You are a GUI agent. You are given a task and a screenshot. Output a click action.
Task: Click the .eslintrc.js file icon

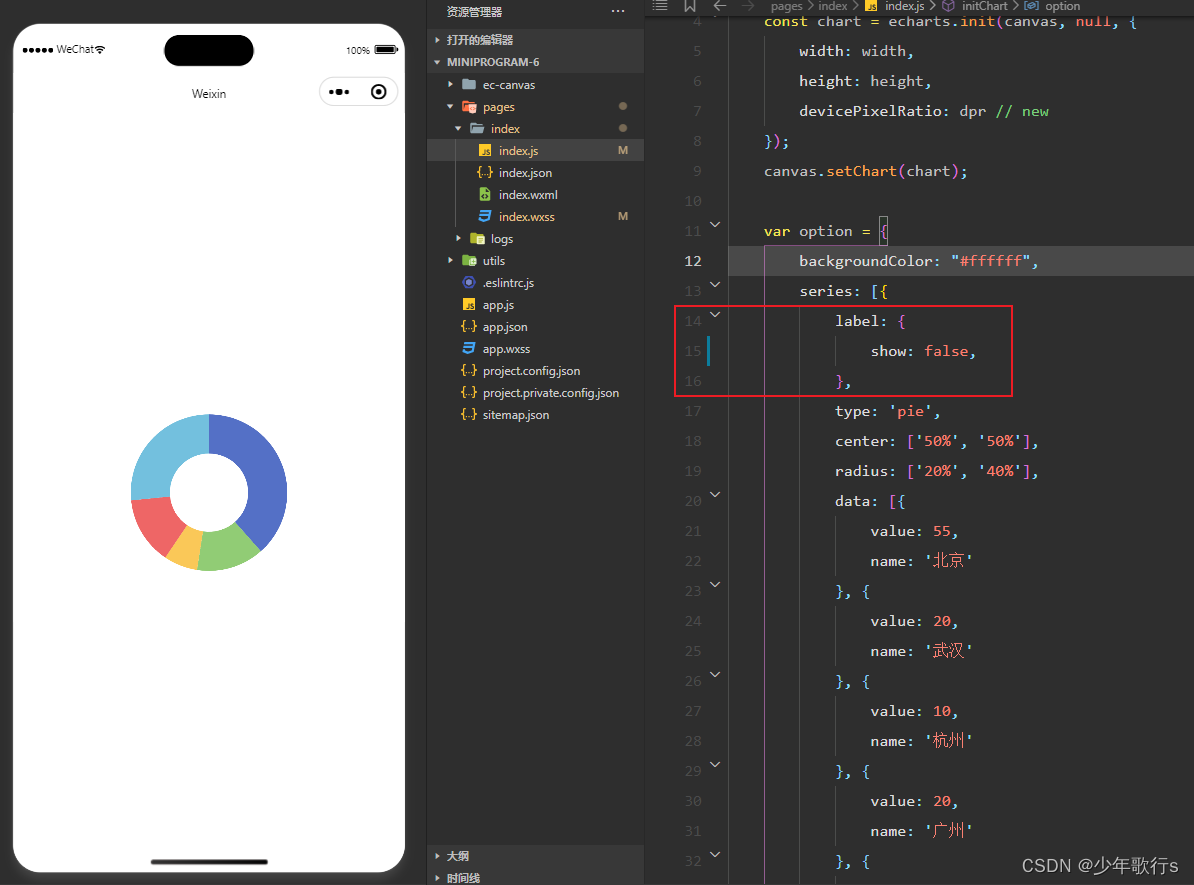[x=469, y=283]
